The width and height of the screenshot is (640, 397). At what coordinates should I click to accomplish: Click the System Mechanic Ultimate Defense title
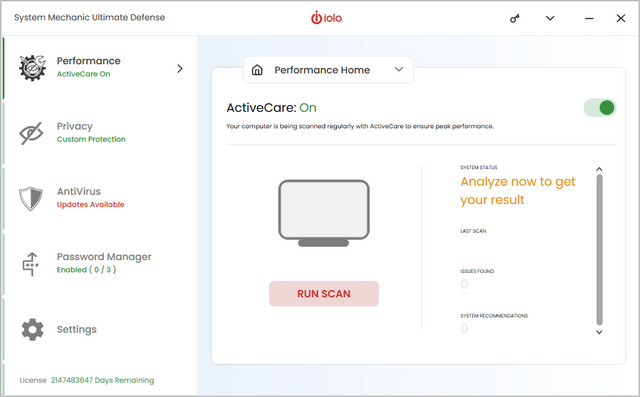pos(90,18)
